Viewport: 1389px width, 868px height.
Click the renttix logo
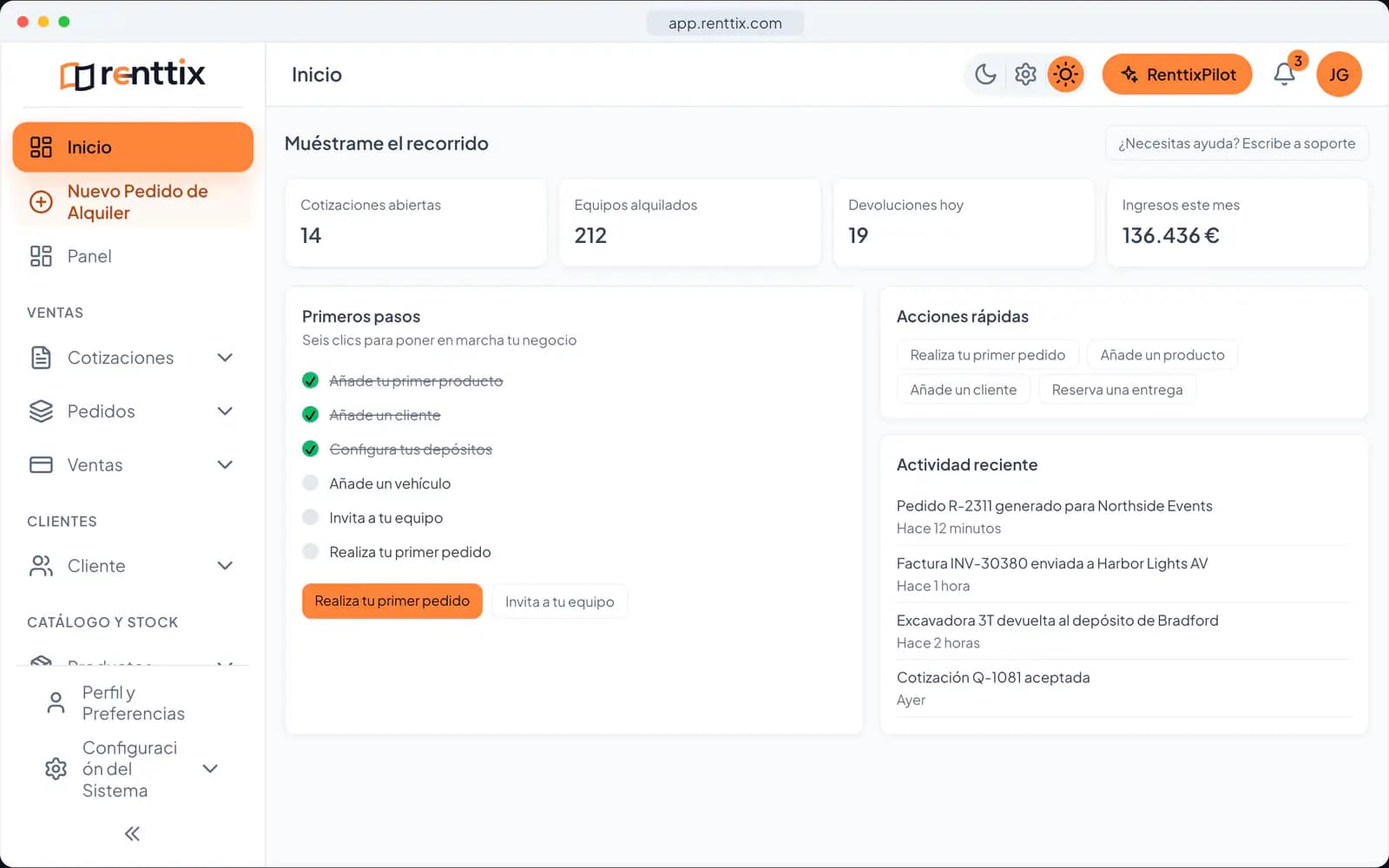pyautogui.click(x=133, y=75)
